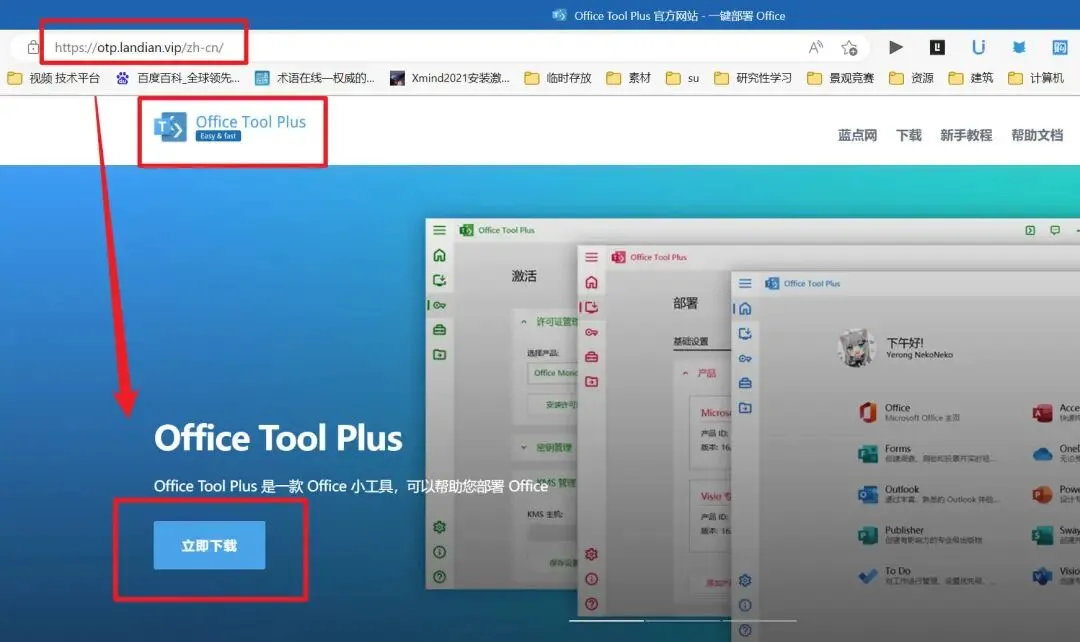The height and width of the screenshot is (642, 1080).
Task: Click the blue toolbox icon
Action: [745, 383]
